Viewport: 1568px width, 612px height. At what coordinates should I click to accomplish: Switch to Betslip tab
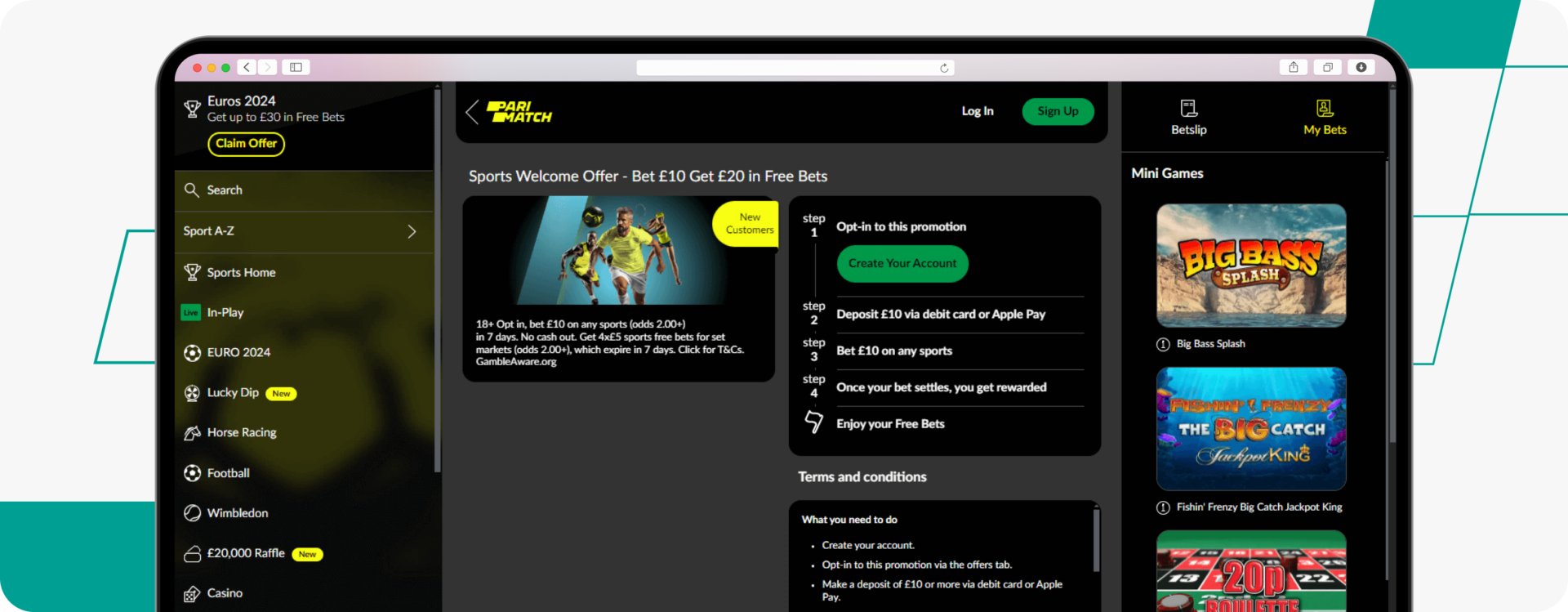[1189, 118]
